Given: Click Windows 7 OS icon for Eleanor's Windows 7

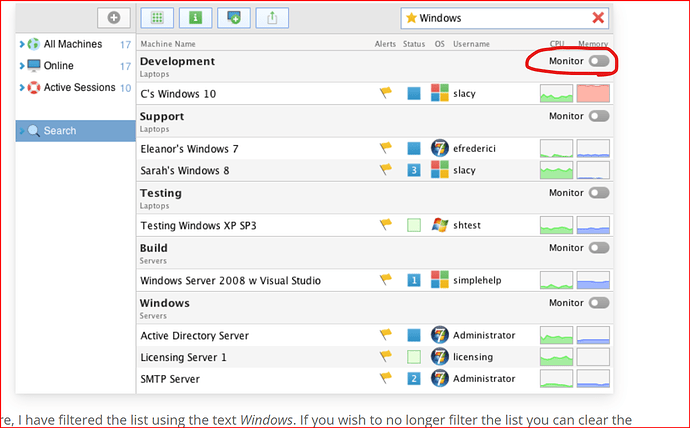Looking at the screenshot, I should (x=440, y=148).
